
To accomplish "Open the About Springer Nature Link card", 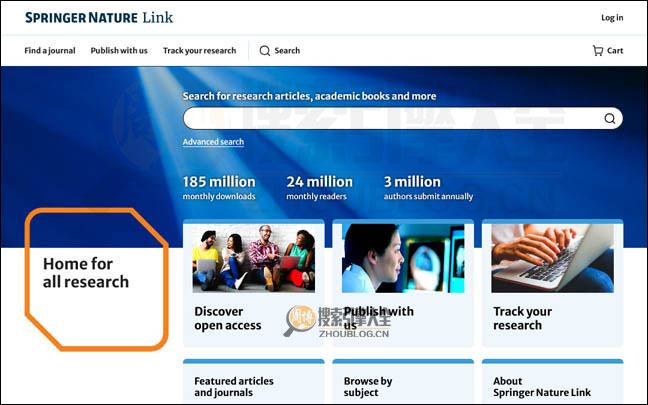I will 553,382.
